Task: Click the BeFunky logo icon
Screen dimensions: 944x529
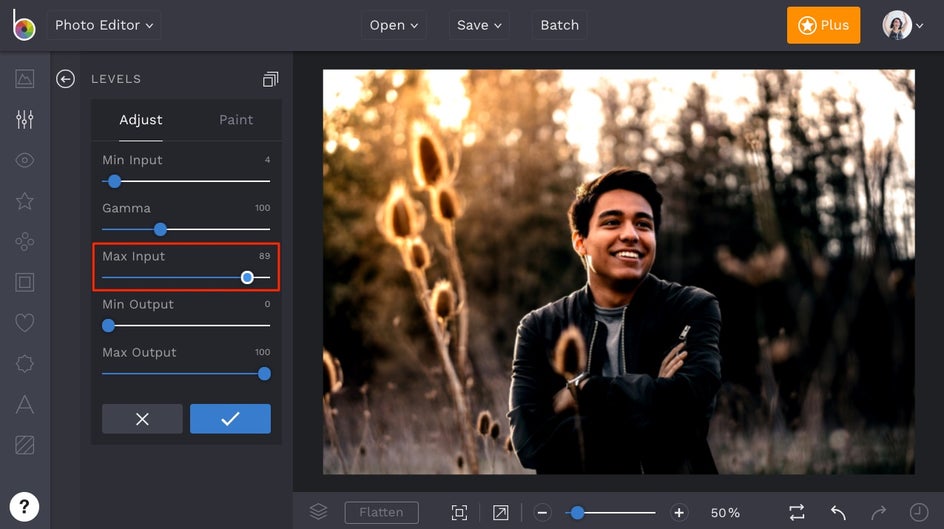Action: pyautogui.click(x=23, y=26)
